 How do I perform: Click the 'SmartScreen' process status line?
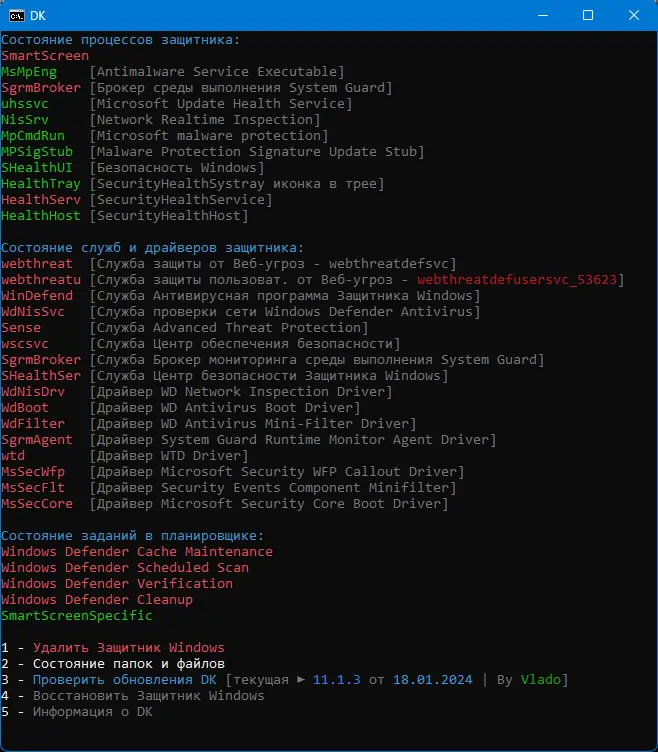(45, 56)
